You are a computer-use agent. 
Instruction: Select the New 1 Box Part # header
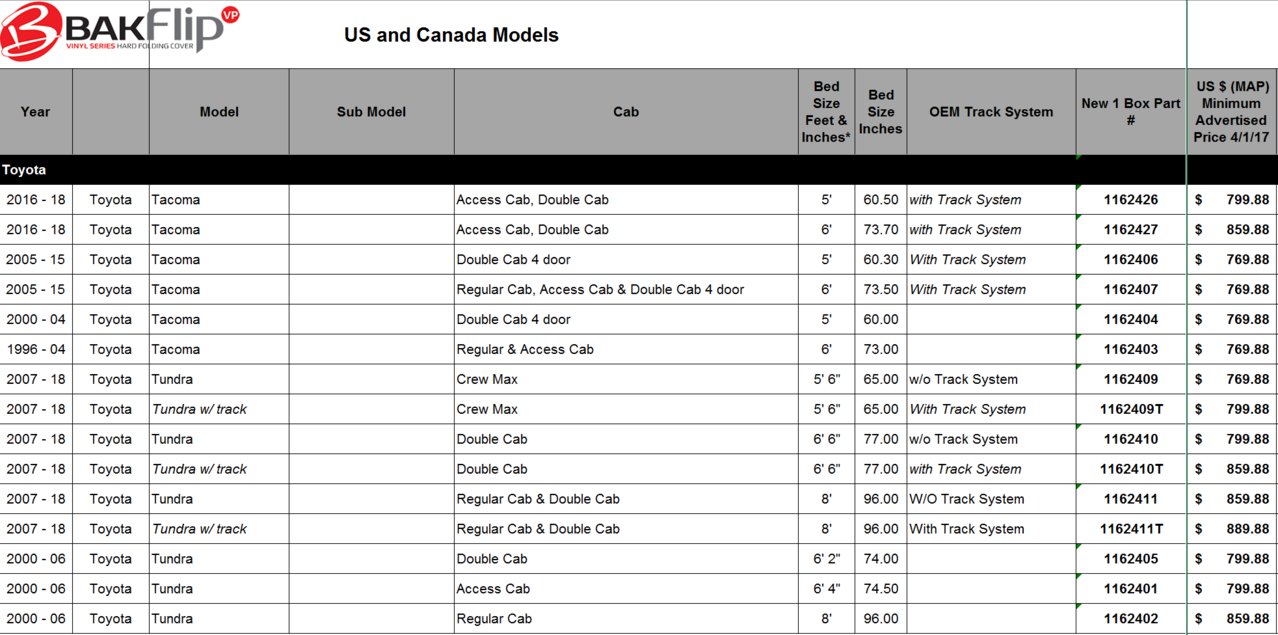click(x=1131, y=112)
